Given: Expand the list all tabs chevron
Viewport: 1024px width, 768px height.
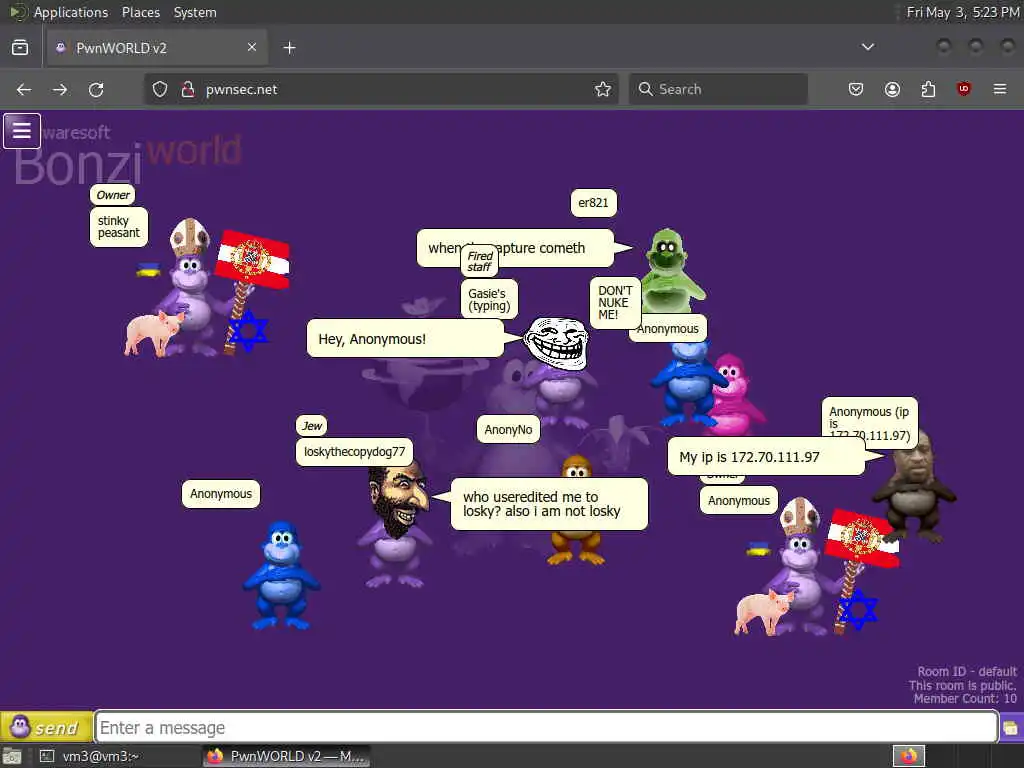Looking at the screenshot, I should point(867,47).
